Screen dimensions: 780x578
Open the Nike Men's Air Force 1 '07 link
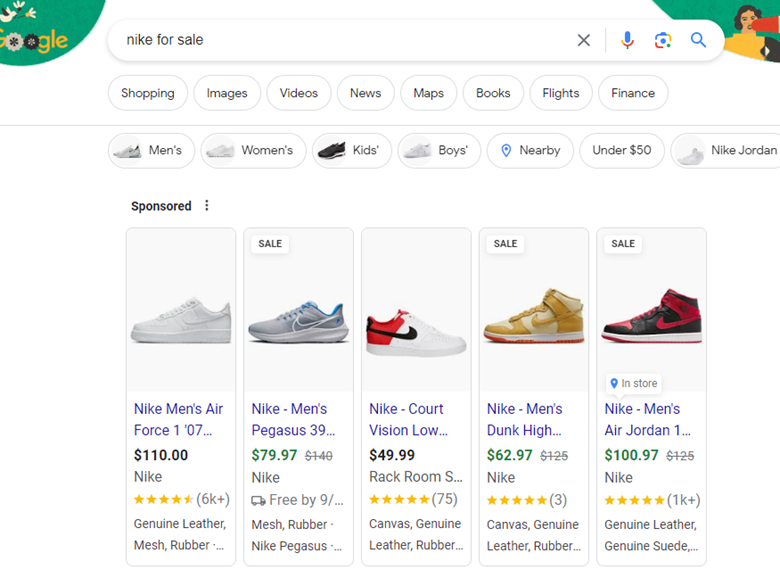[x=179, y=419]
